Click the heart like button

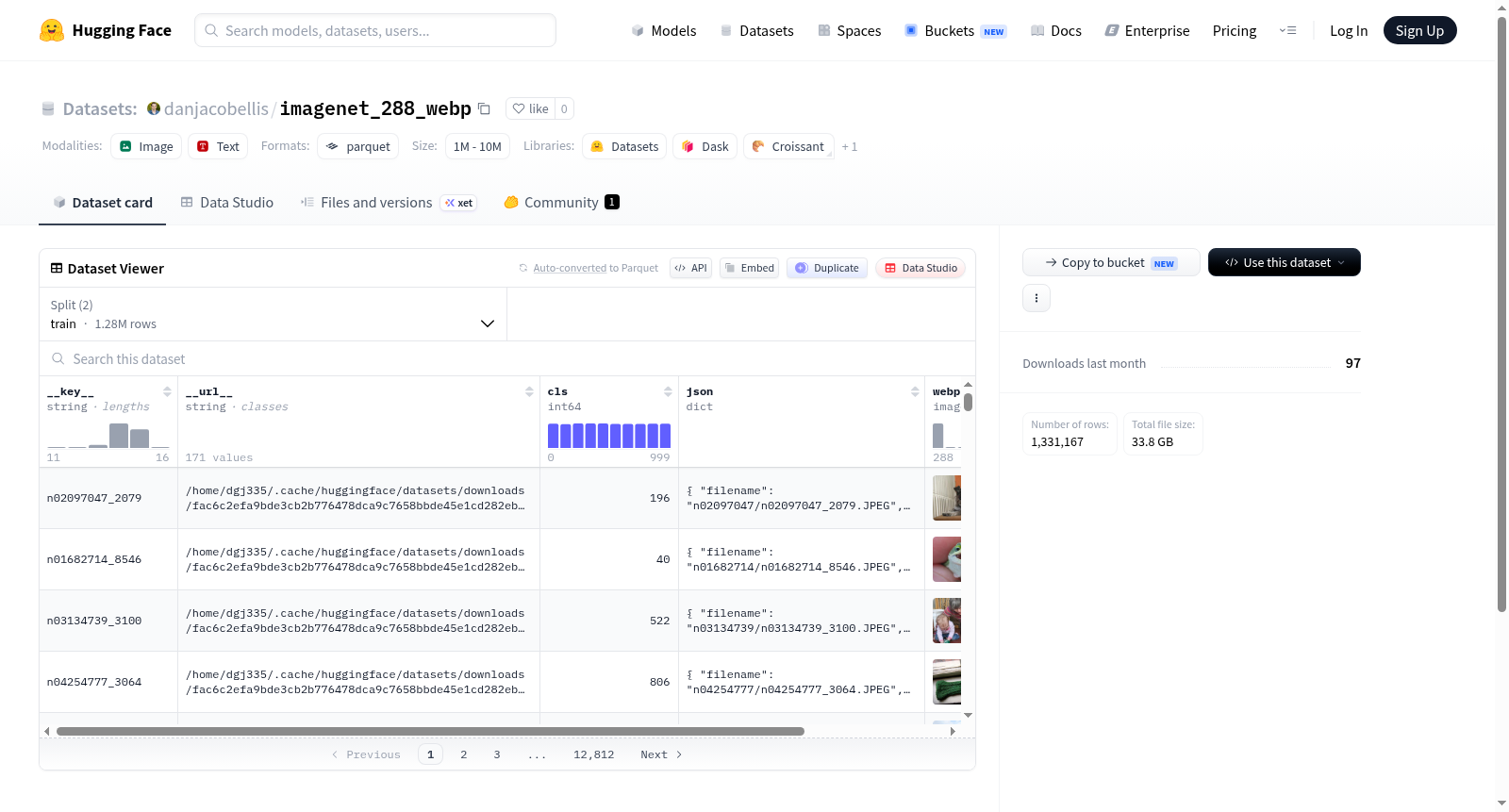tap(530, 108)
